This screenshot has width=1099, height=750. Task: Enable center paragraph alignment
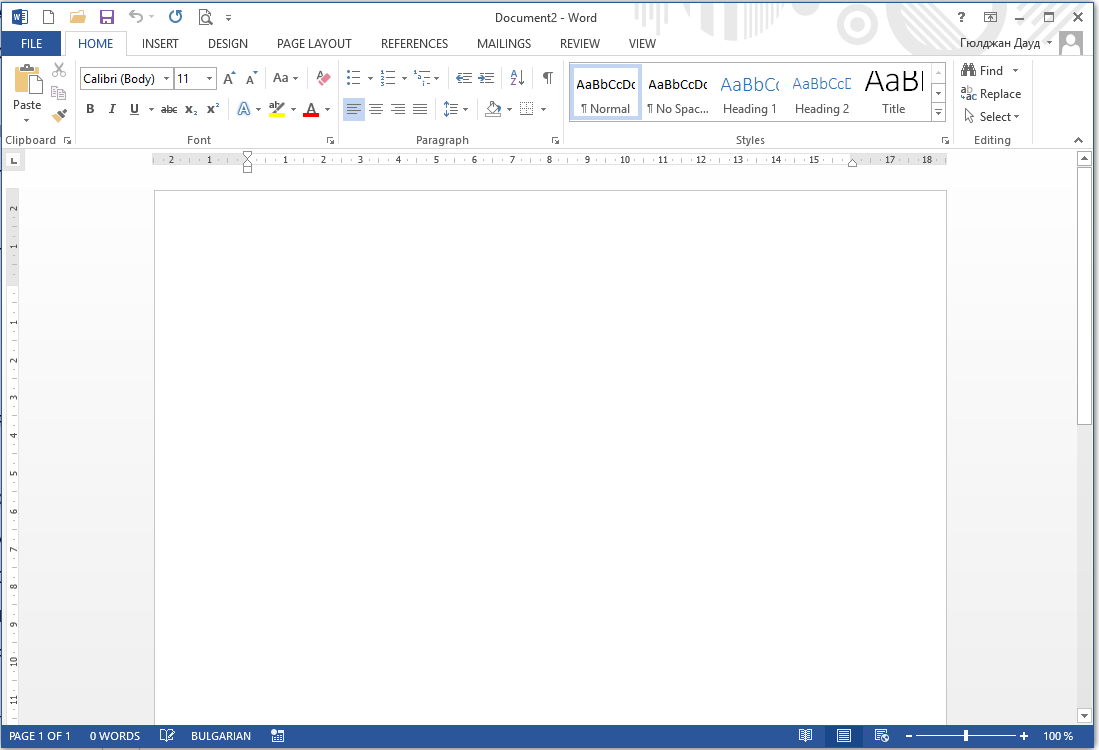[376, 109]
